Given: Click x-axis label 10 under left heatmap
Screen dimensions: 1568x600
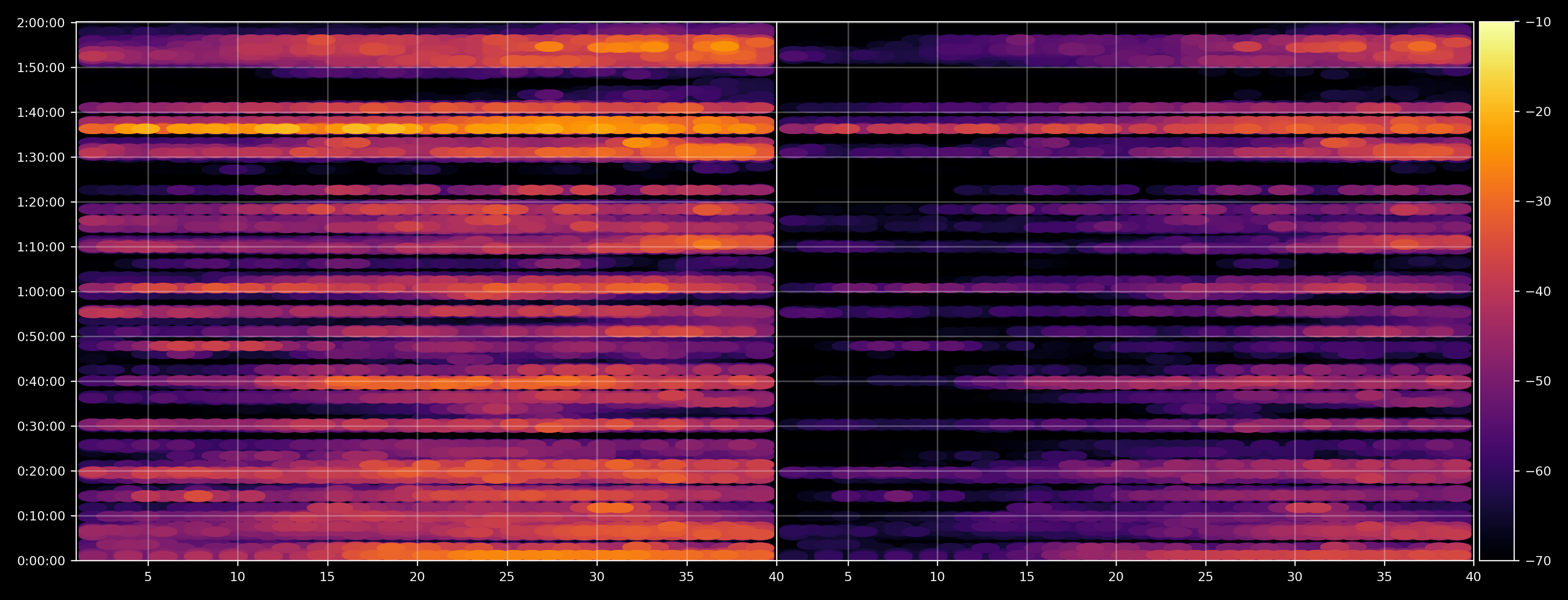Looking at the screenshot, I should click(x=237, y=577).
